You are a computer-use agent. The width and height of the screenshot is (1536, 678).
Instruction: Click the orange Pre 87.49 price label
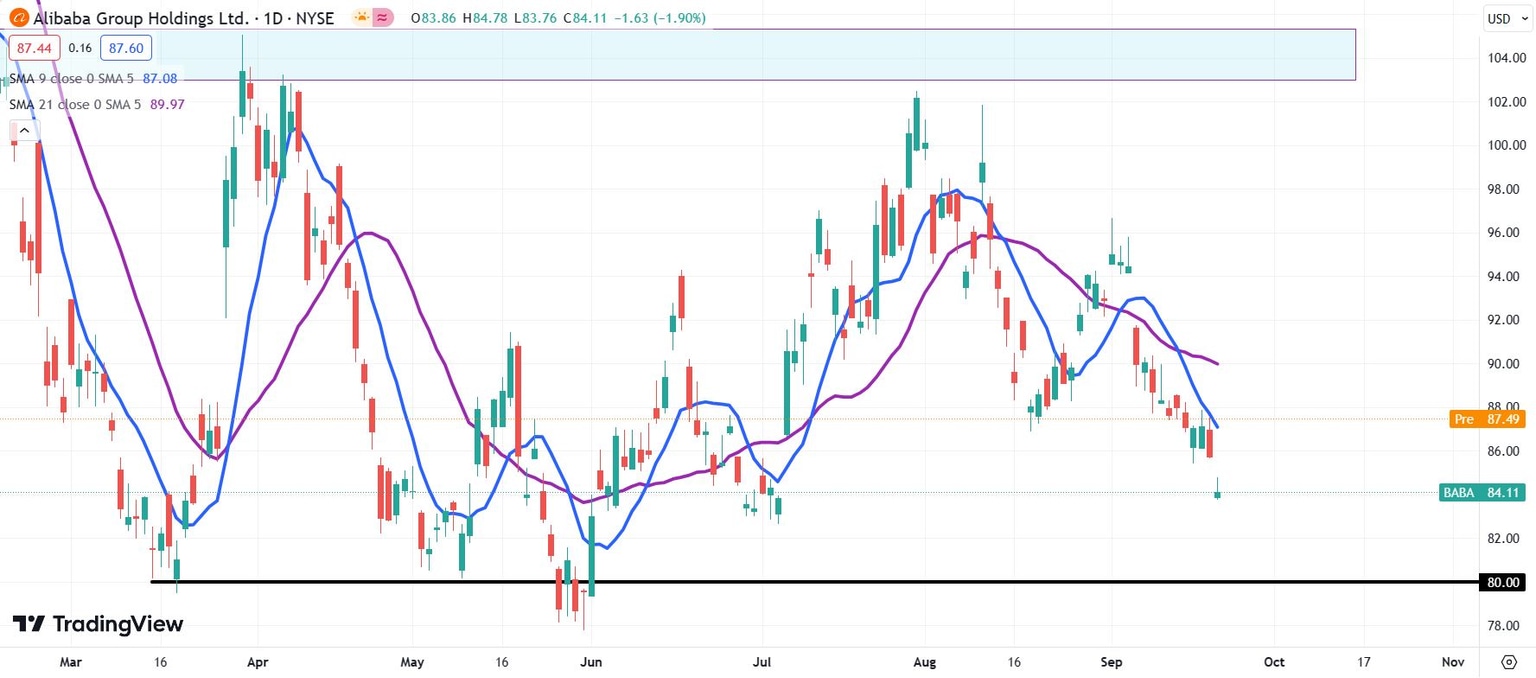1487,419
